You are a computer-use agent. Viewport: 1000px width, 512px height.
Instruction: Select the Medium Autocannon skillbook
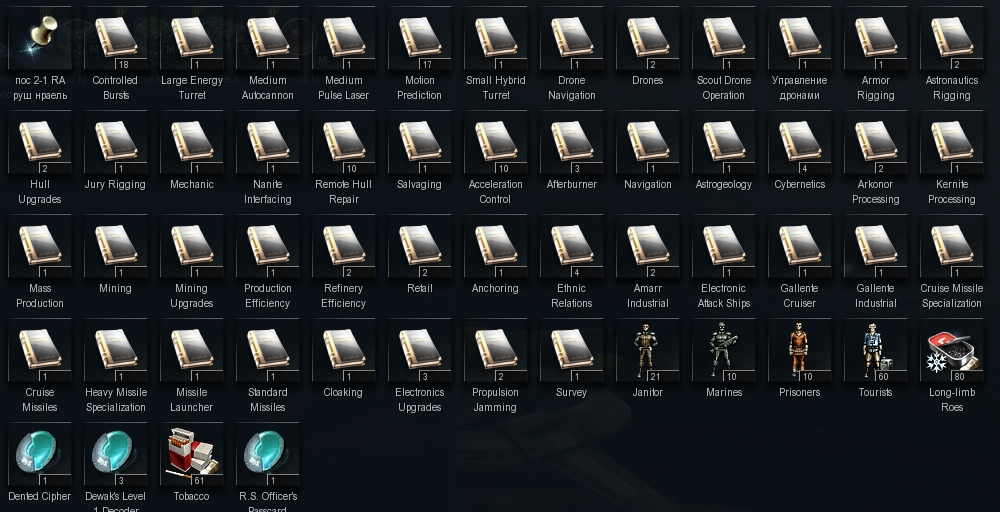[x=268, y=38]
